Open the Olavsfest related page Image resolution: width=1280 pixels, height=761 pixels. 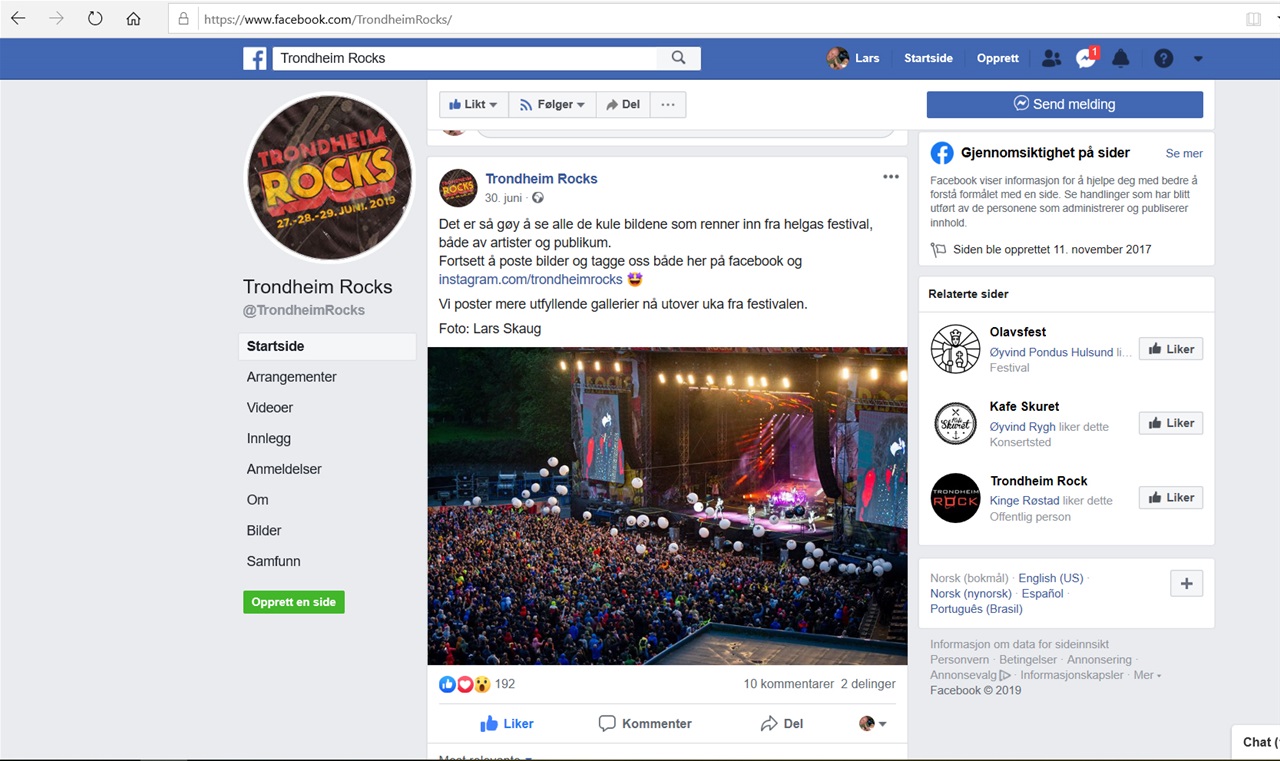(1018, 332)
